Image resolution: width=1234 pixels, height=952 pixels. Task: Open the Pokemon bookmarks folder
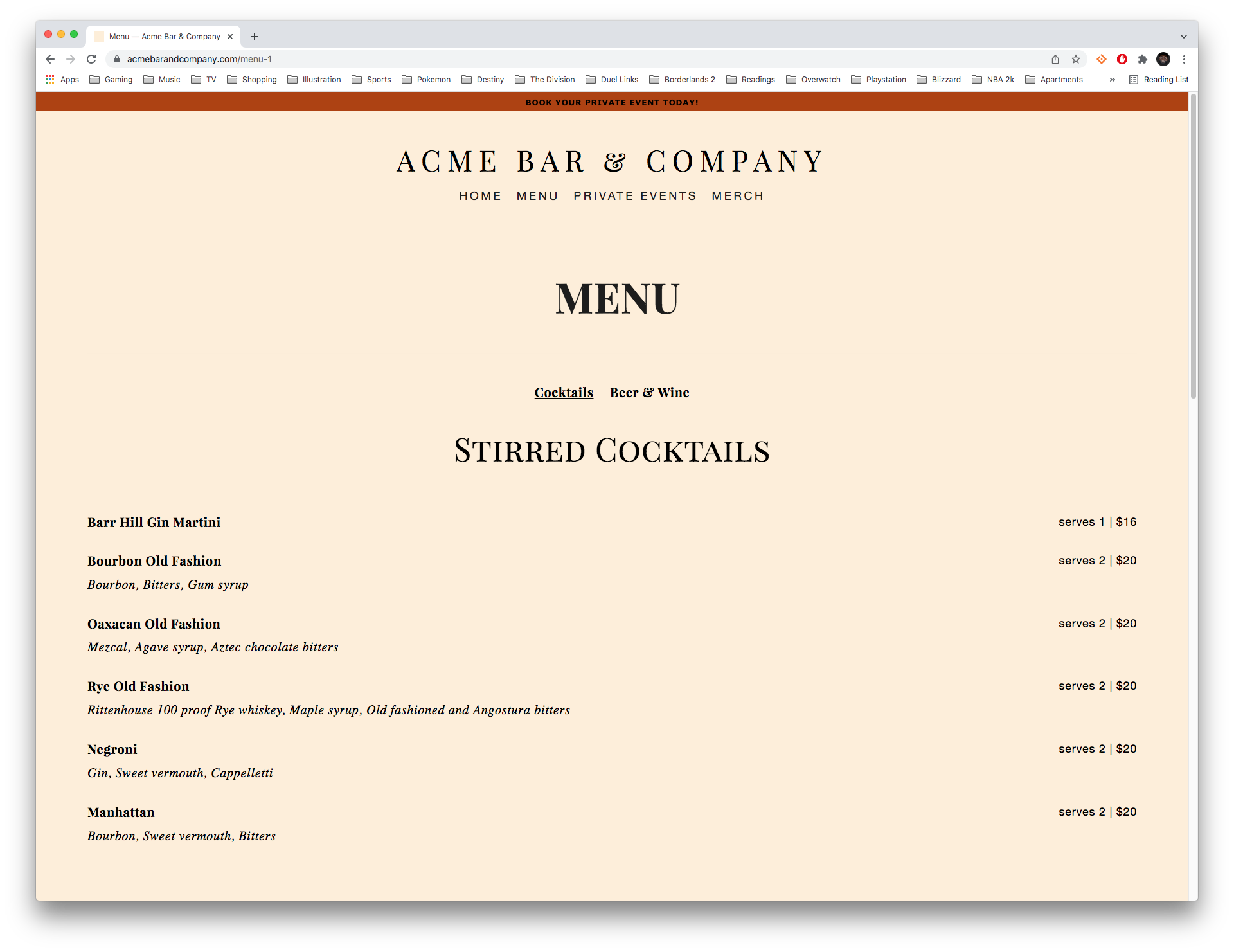[x=426, y=80]
